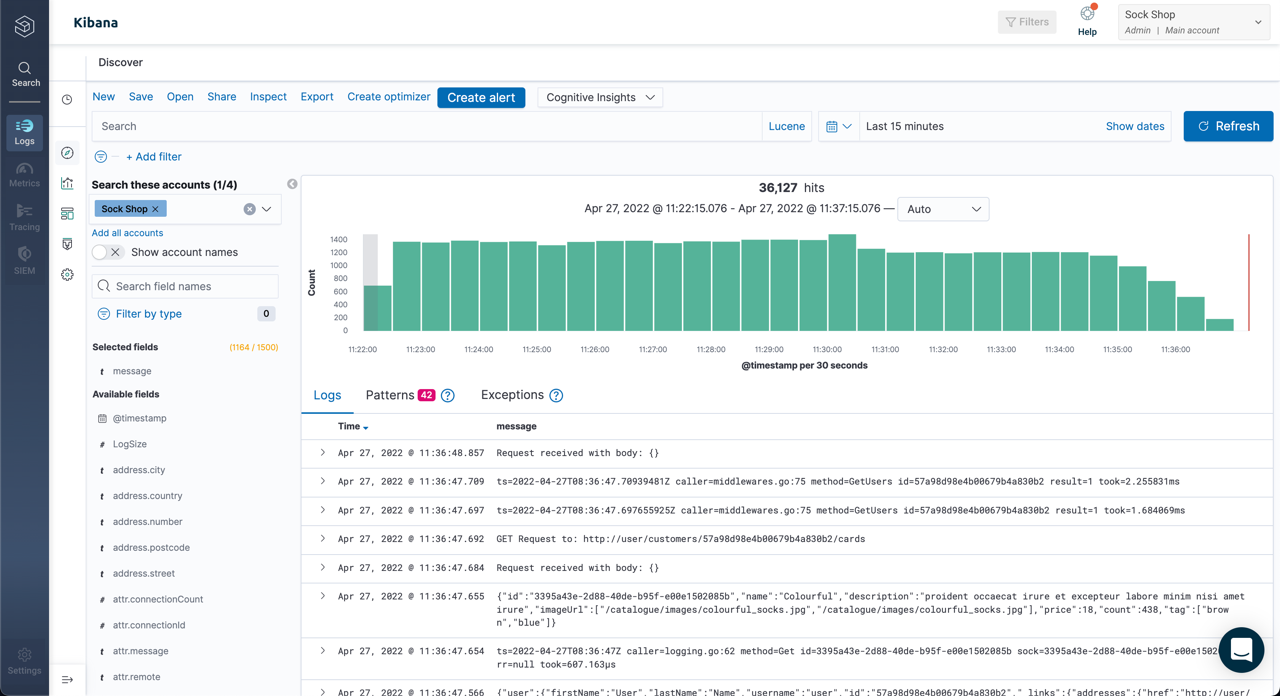Image resolution: width=1280 pixels, height=696 pixels.
Task: Open the Cognitive Insights dropdown
Action: point(600,98)
